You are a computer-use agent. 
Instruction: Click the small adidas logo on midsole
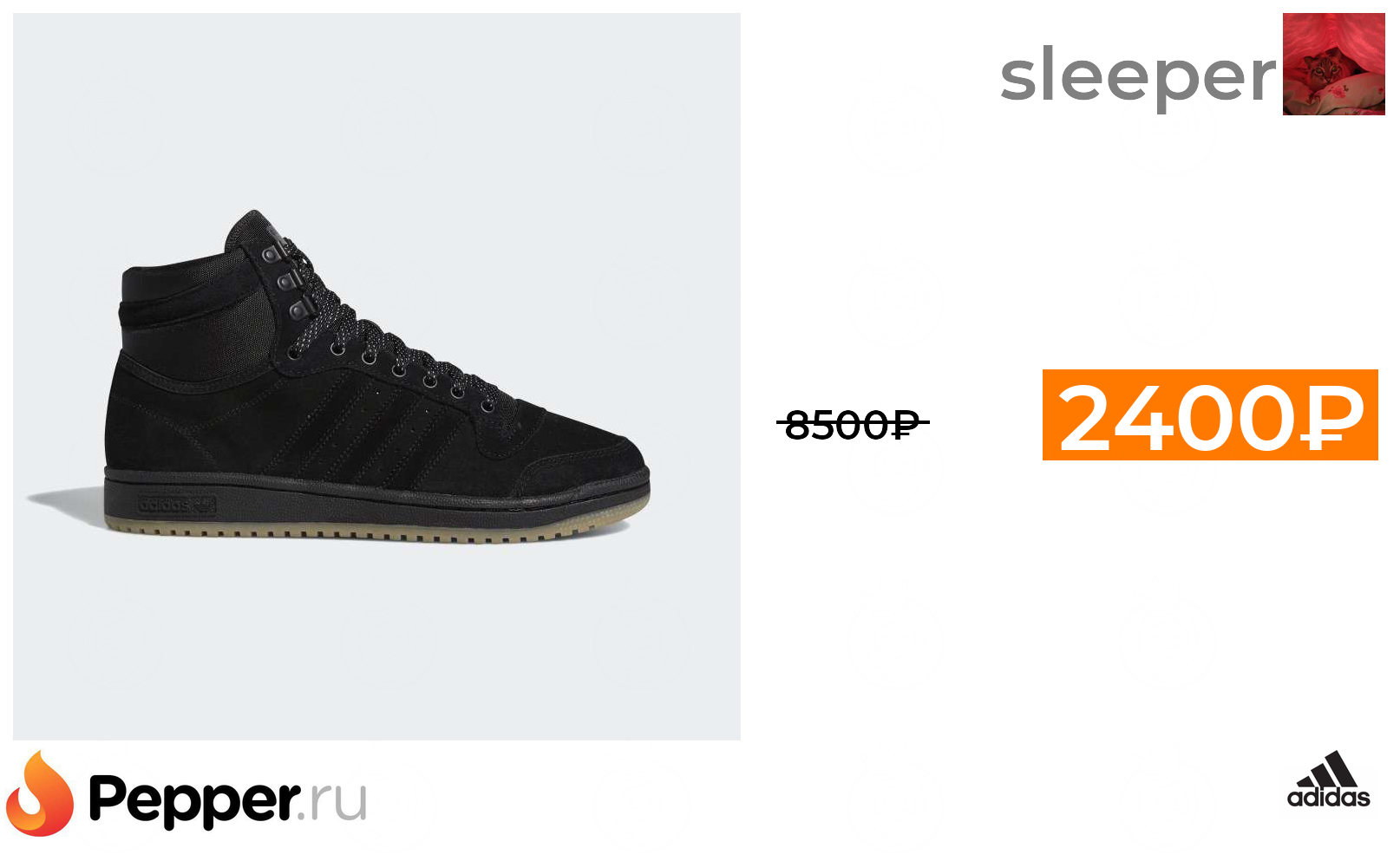[177, 505]
